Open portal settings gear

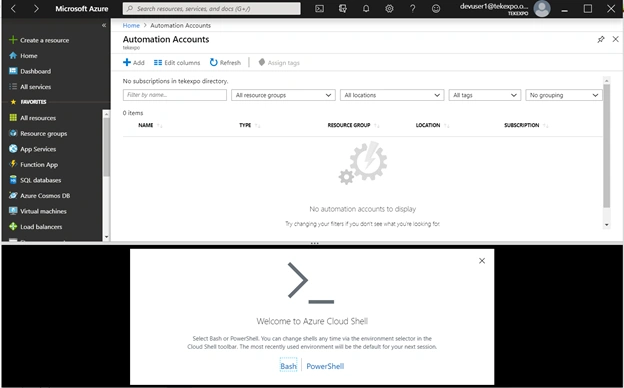coord(389,9)
